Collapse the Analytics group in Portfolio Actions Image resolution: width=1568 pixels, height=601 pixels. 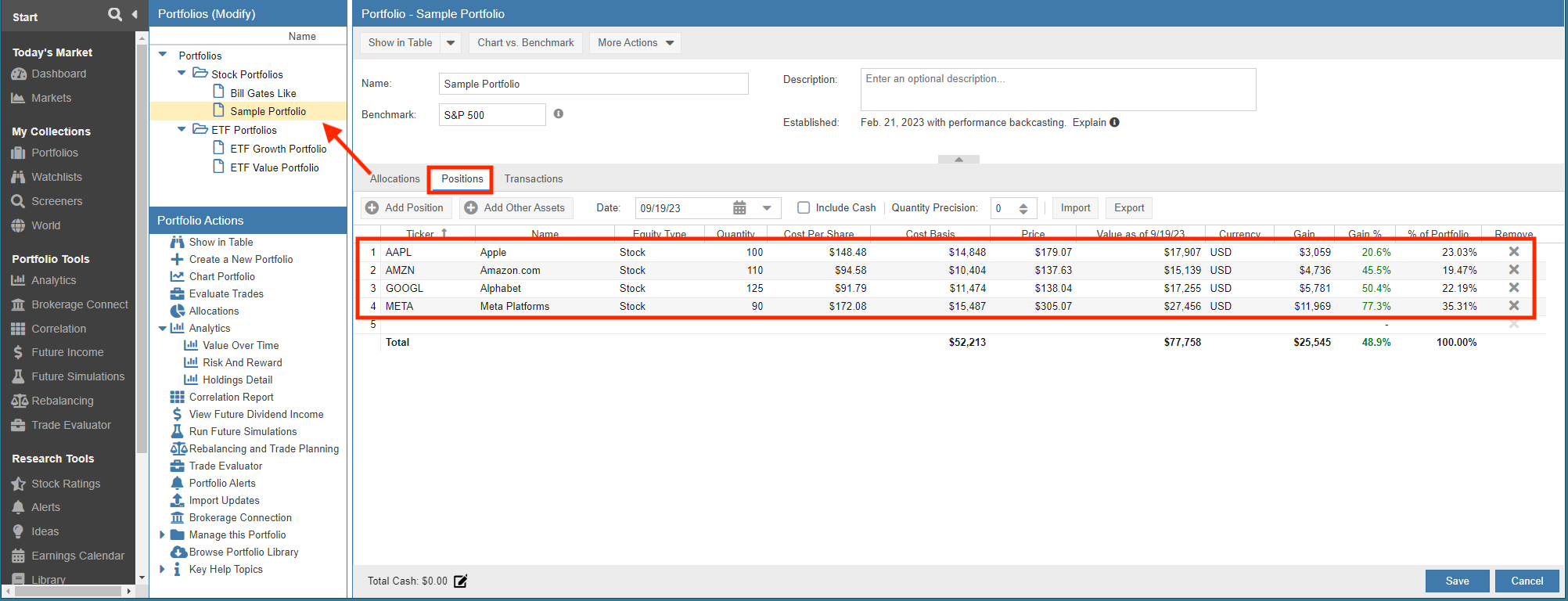163,329
